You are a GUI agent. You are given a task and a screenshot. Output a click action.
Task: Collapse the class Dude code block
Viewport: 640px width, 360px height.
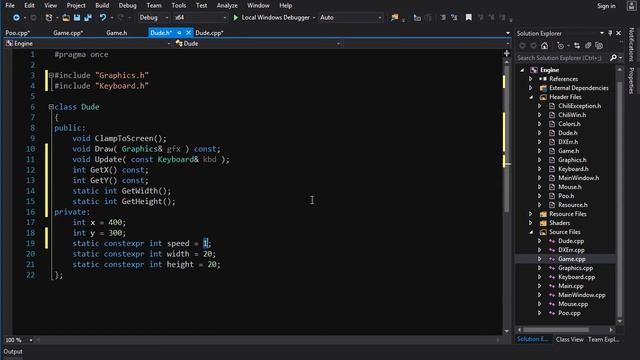click(x=51, y=107)
